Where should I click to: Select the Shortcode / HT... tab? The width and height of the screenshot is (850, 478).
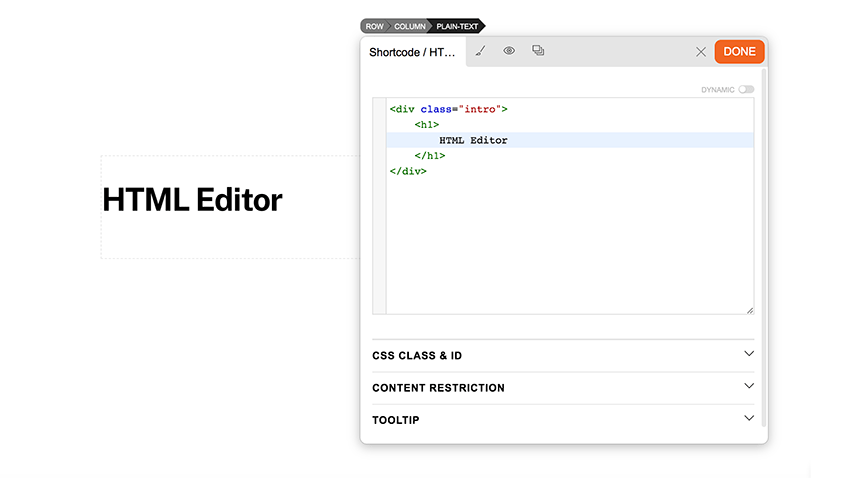tap(413, 52)
